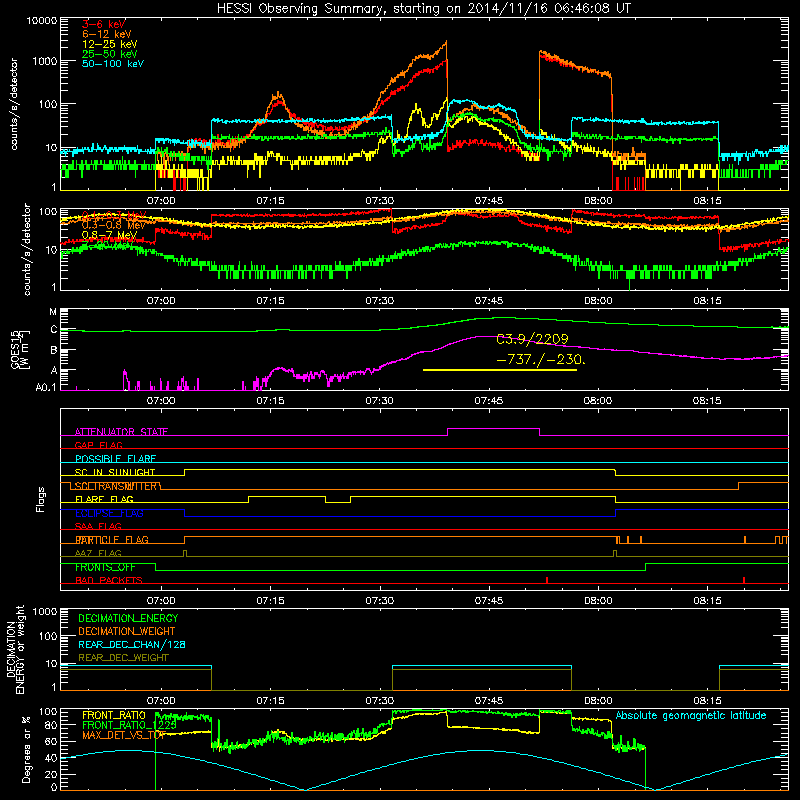The image size is (800, 800).
Task: Click the 10000 tick label on top panel
Action: (x=42, y=21)
